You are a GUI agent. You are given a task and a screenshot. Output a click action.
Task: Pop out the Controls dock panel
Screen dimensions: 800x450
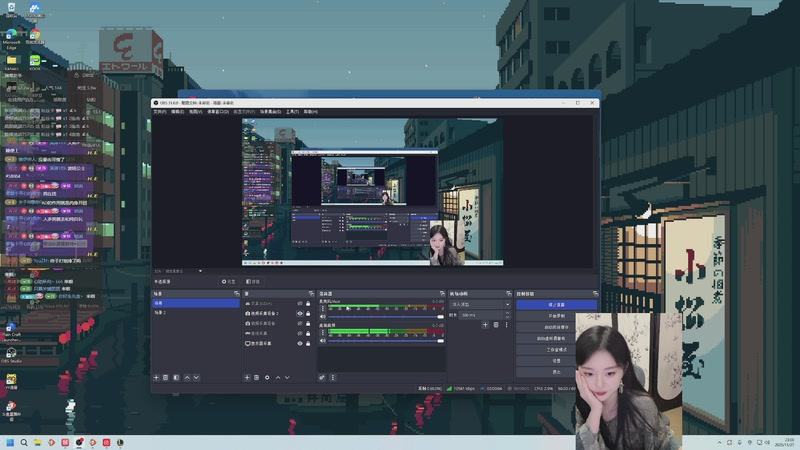(595, 294)
